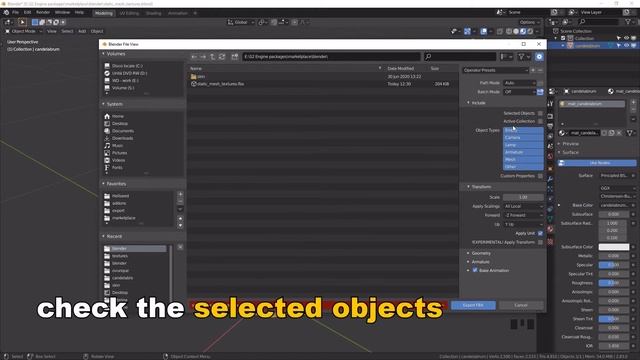This screenshot has width=640, height=360.
Task: Click the Subsurface Color swatch
Action: point(613,247)
